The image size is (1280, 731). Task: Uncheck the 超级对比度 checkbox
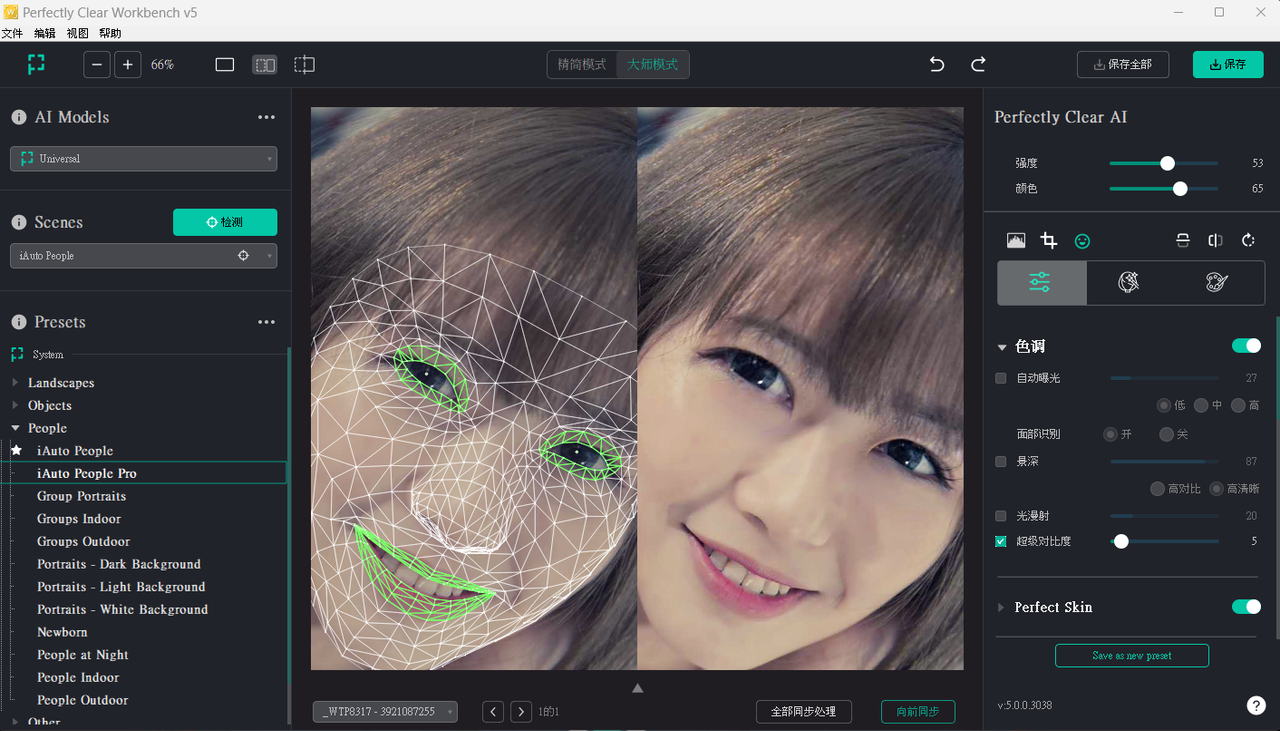click(1000, 541)
